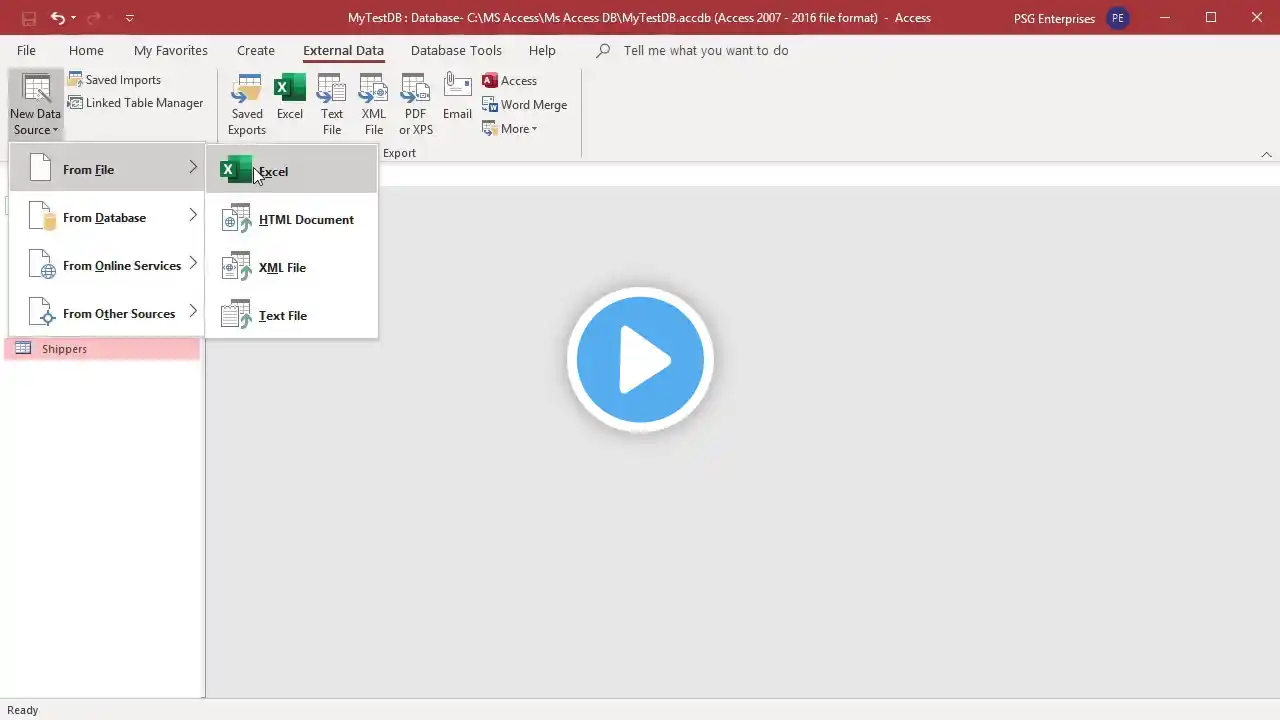1280x720 pixels.
Task: Expand the From Online Services submenu
Action: 107,265
